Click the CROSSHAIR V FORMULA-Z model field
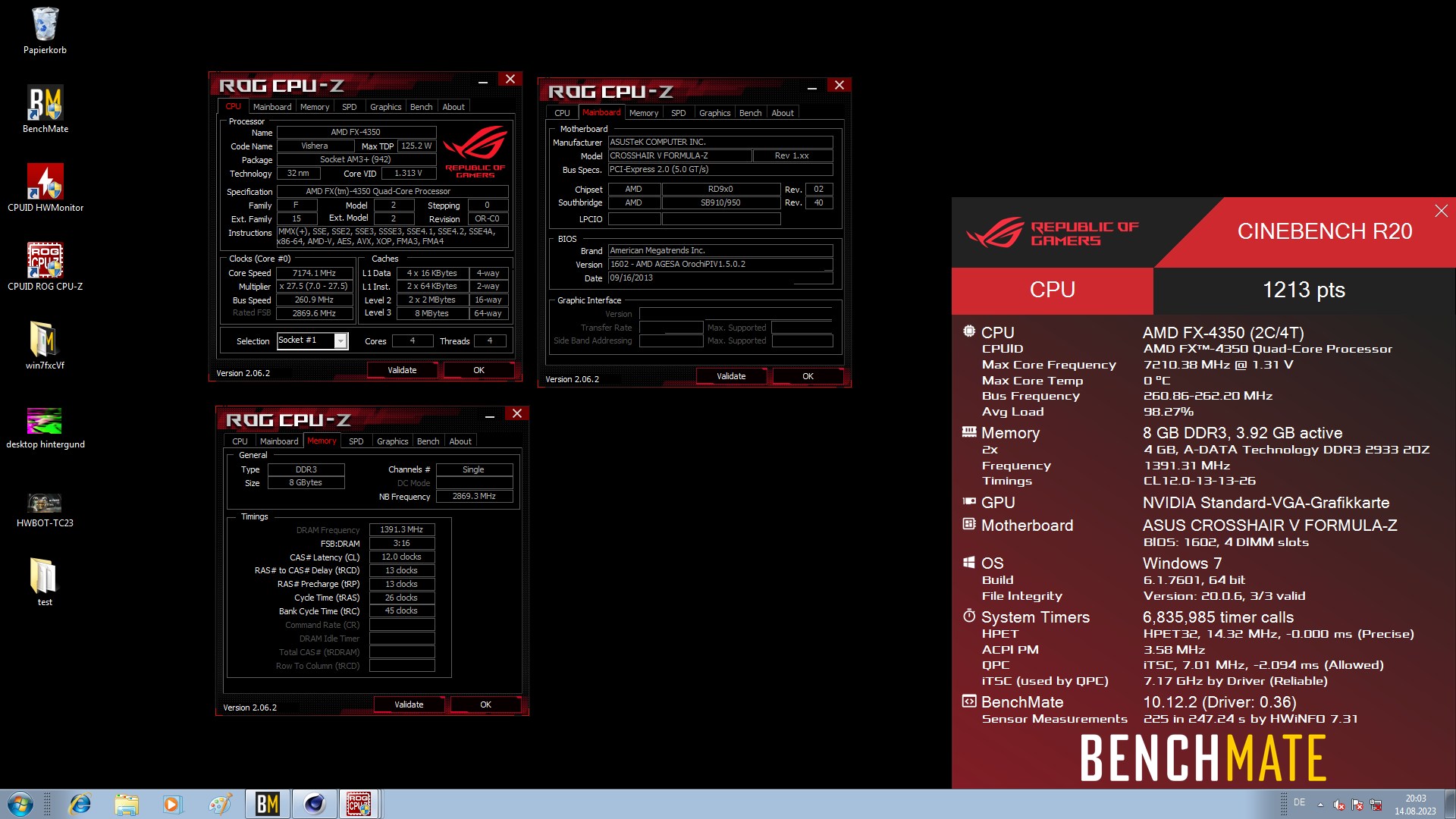Image resolution: width=1456 pixels, height=819 pixels. point(679,156)
